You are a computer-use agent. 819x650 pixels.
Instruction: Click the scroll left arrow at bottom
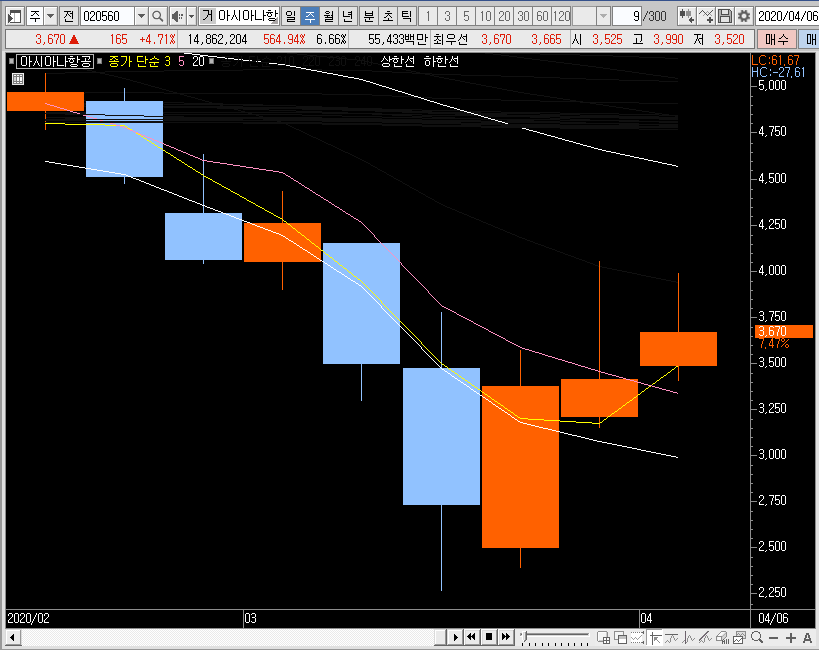click(x=13, y=637)
